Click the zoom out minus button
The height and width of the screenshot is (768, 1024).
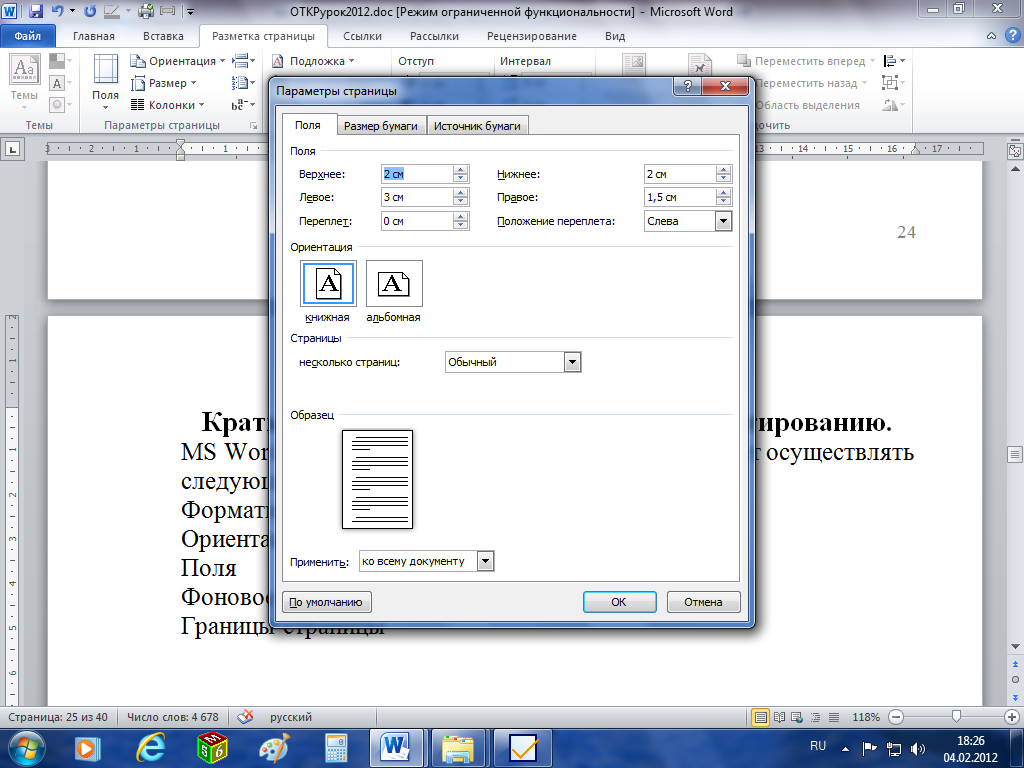[896, 717]
